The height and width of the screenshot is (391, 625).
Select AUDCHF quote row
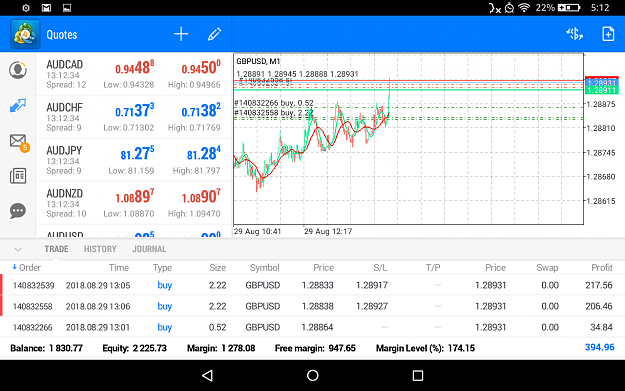point(134,117)
